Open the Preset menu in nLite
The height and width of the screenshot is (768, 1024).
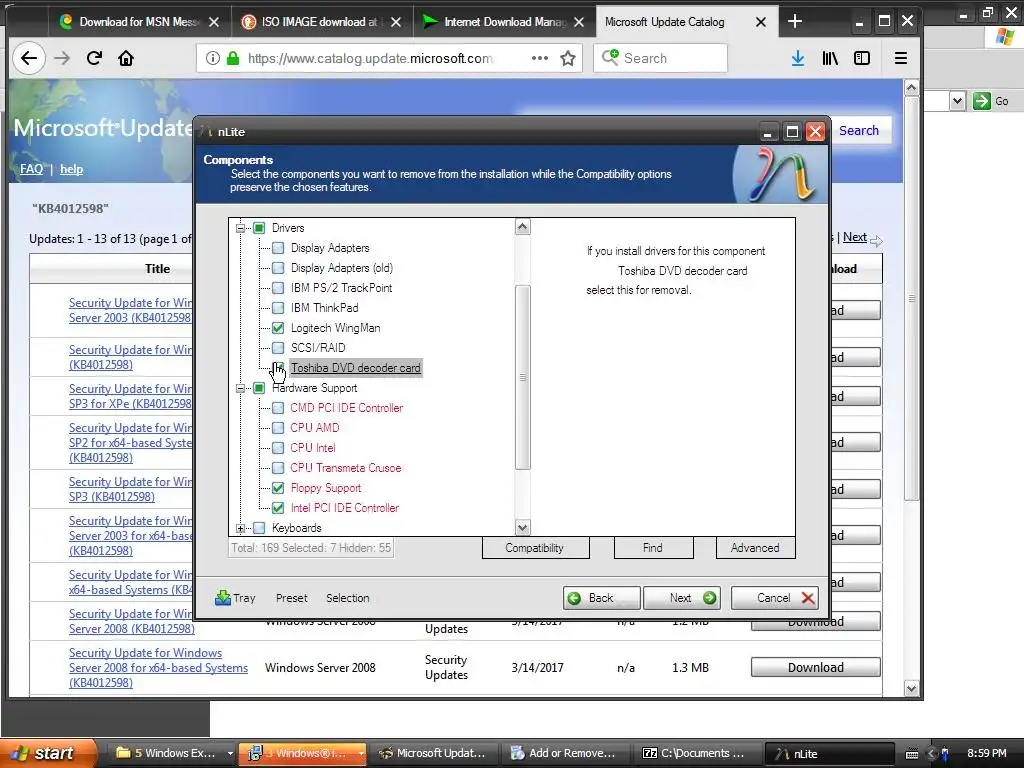(x=291, y=598)
